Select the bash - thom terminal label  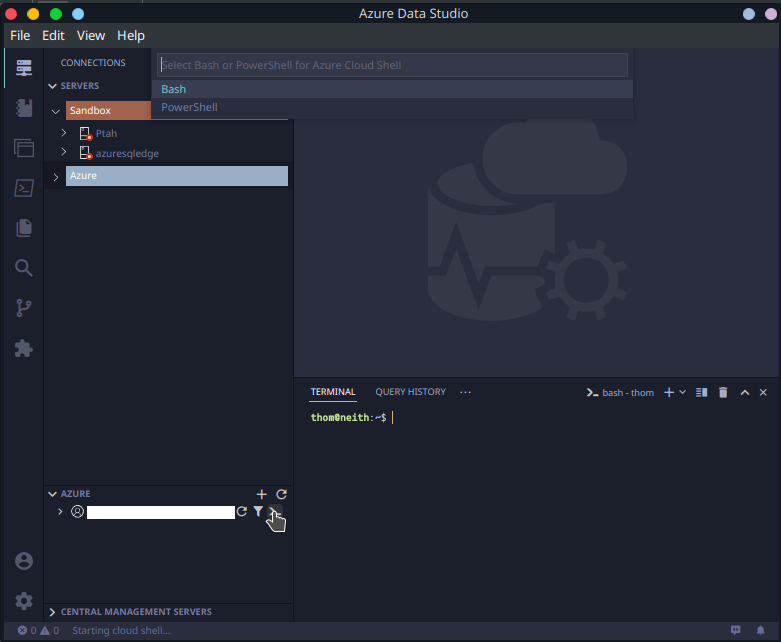(620, 392)
